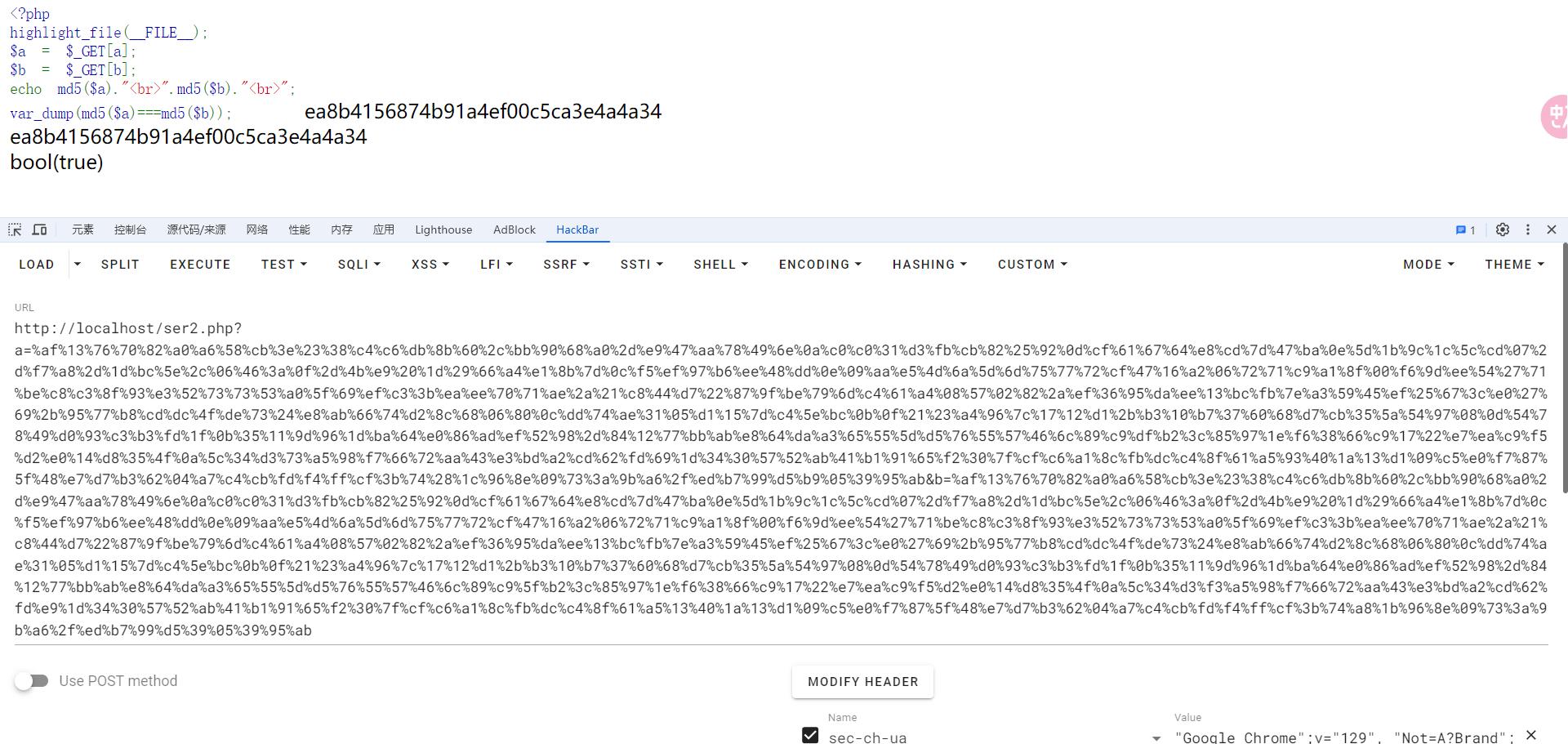Remove the sec-ch-ua header row

1530,735
